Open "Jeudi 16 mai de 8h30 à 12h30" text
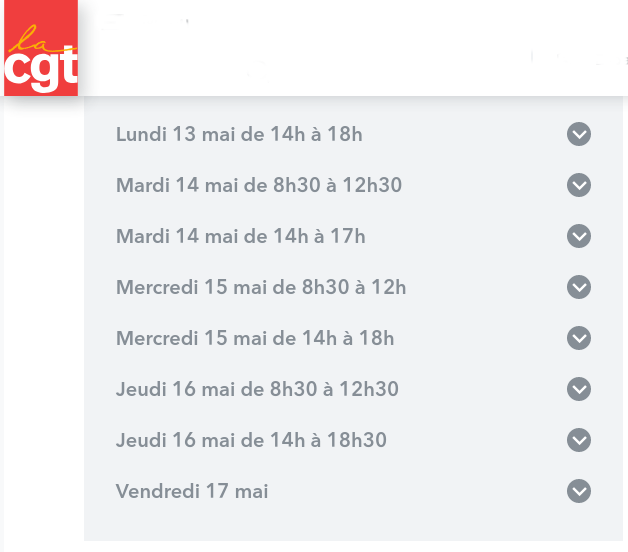The height and width of the screenshot is (552, 628). [x=257, y=389]
